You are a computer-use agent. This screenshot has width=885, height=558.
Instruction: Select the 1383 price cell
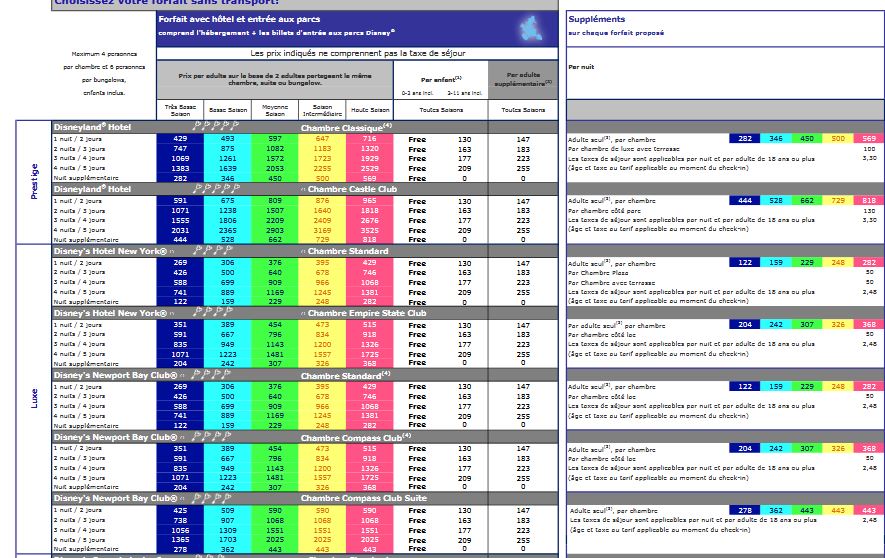point(180,168)
